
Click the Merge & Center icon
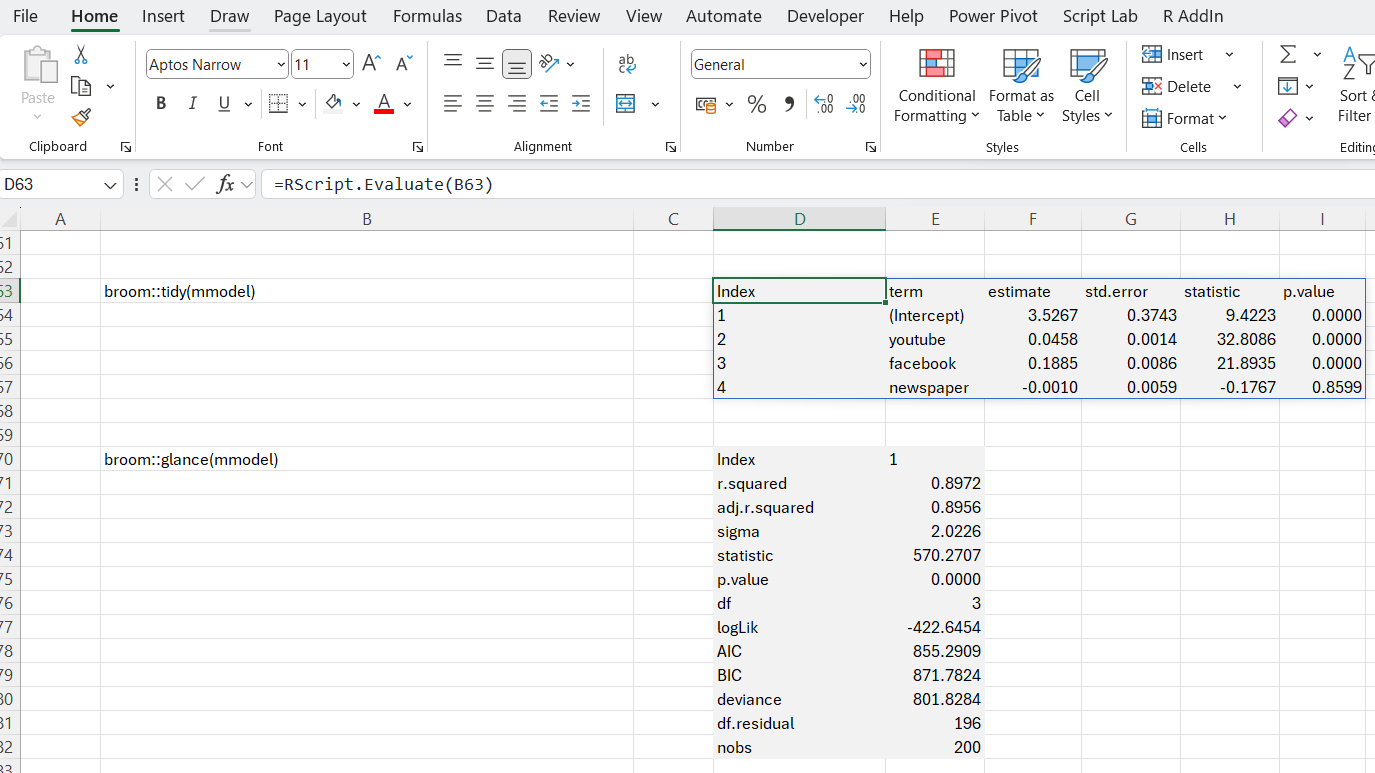point(626,104)
